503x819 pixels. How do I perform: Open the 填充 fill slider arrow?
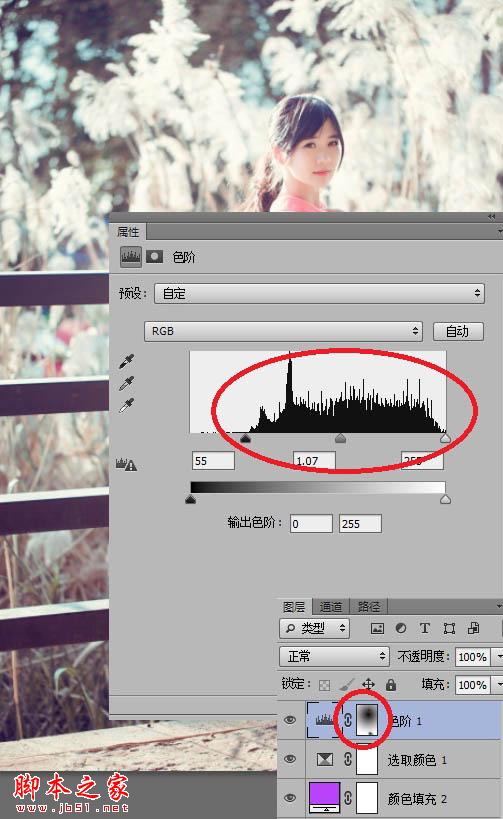(x=498, y=684)
